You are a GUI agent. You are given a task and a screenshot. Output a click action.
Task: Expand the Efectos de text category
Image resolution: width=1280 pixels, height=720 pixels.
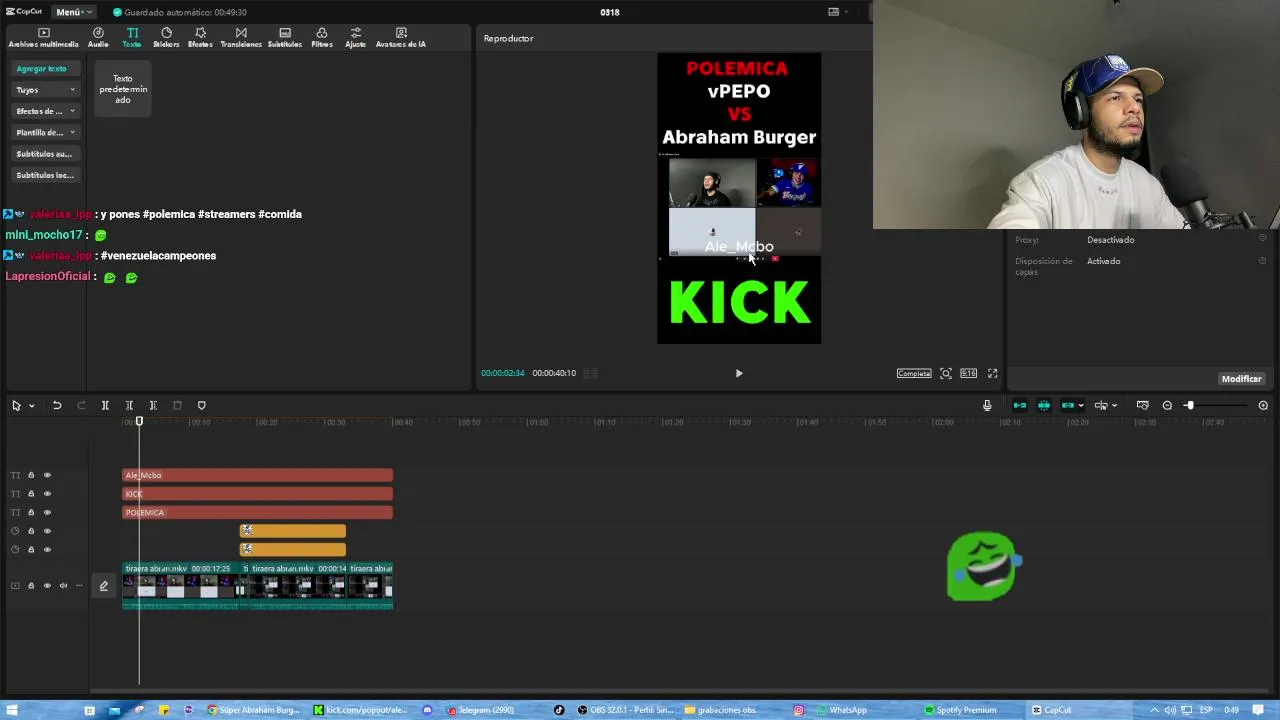45,111
